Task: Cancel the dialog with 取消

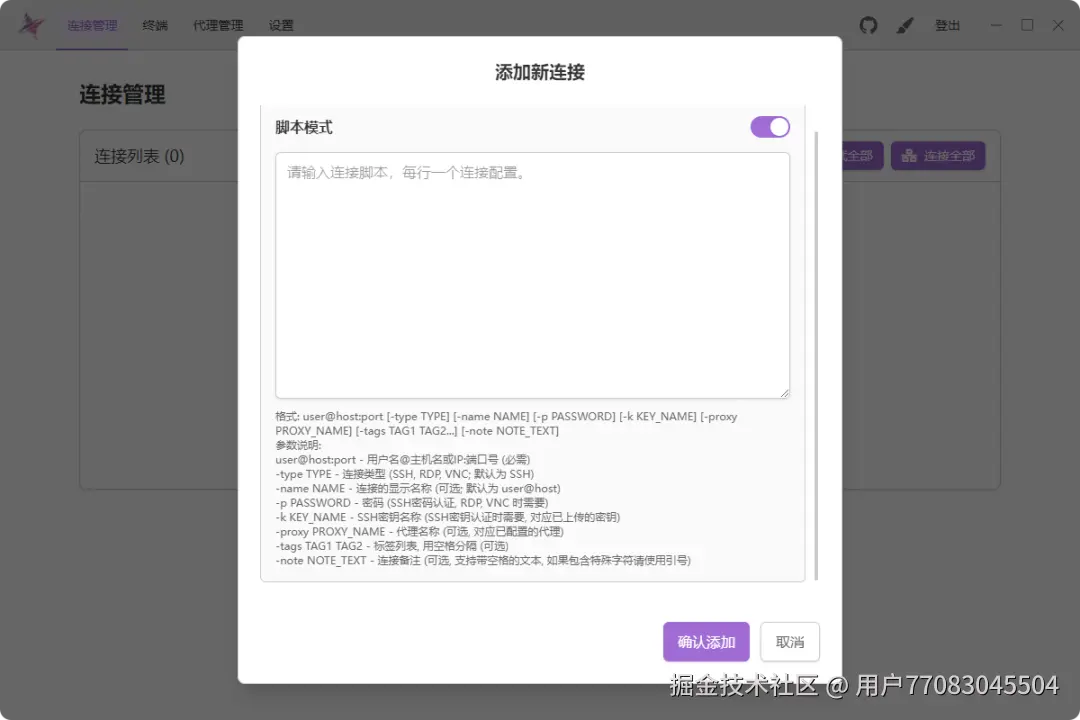Action: coord(790,641)
